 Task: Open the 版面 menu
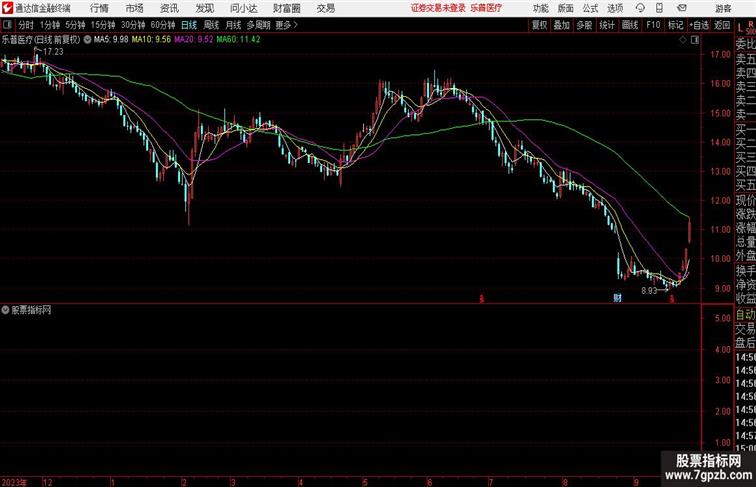coord(566,8)
